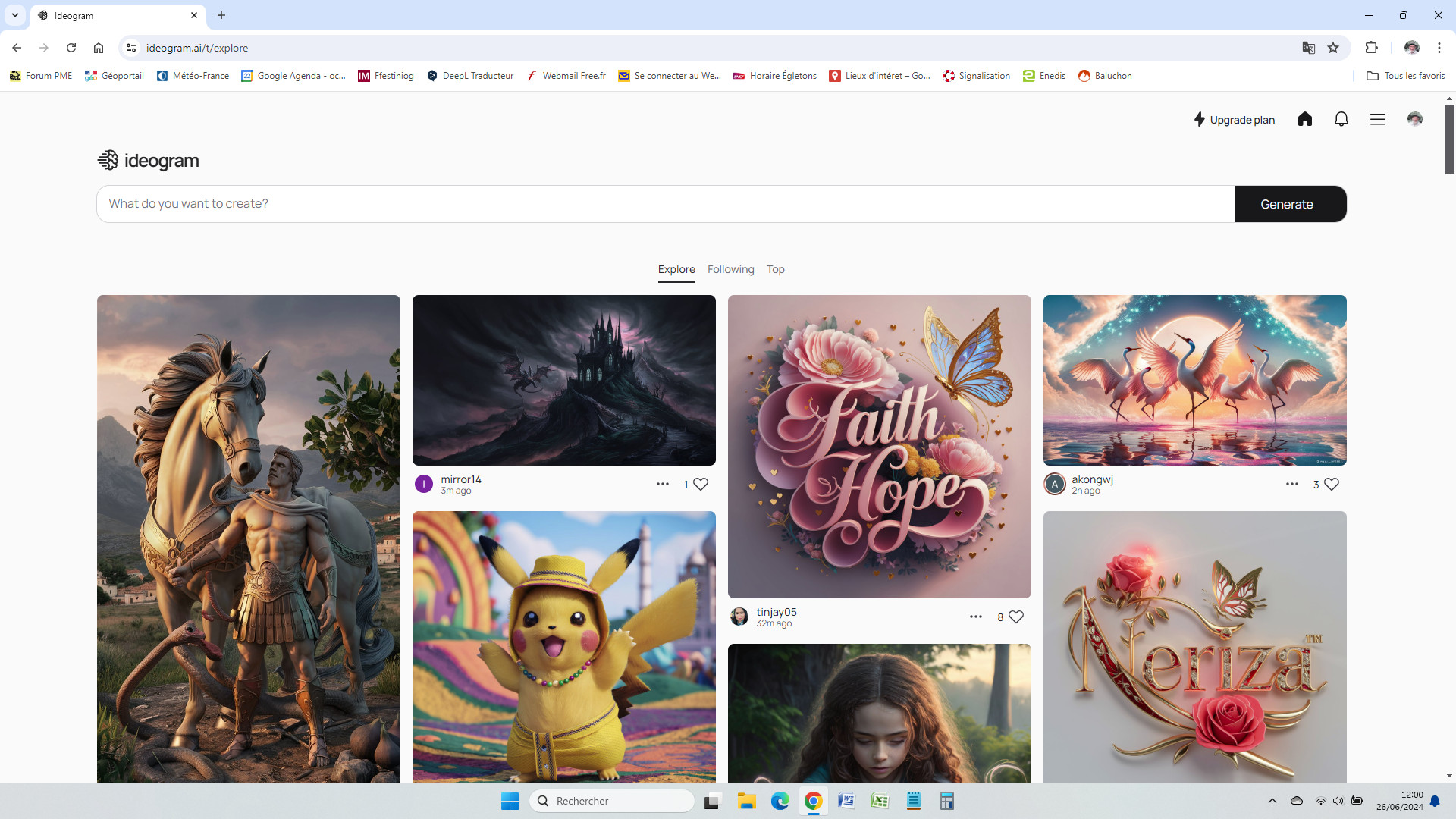This screenshot has width=1456, height=819.
Task: Go back in the browser
Action: pos(17,48)
